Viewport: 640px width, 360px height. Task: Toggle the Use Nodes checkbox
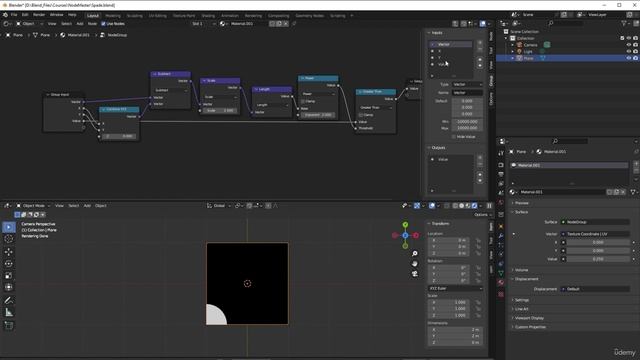click(103, 24)
